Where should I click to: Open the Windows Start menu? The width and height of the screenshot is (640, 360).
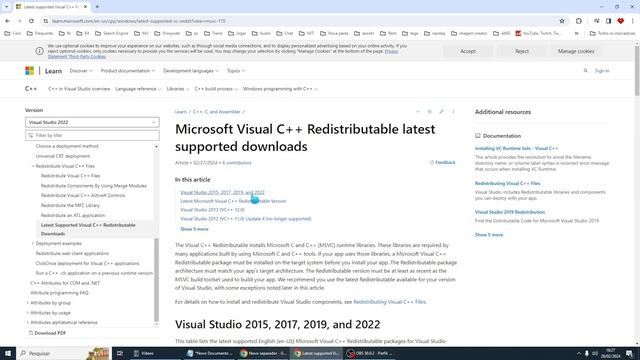(8, 353)
